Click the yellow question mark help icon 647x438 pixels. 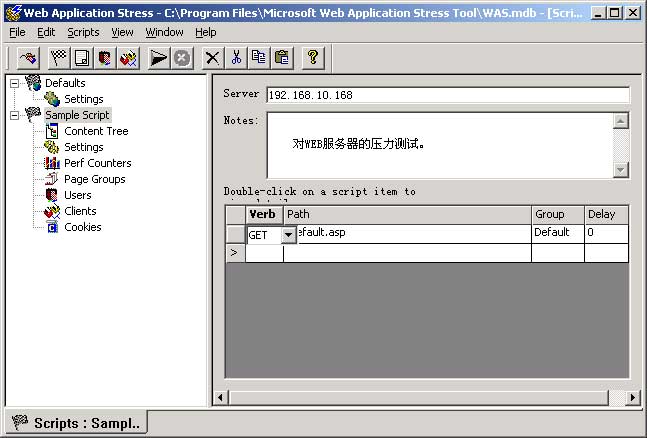pos(313,58)
